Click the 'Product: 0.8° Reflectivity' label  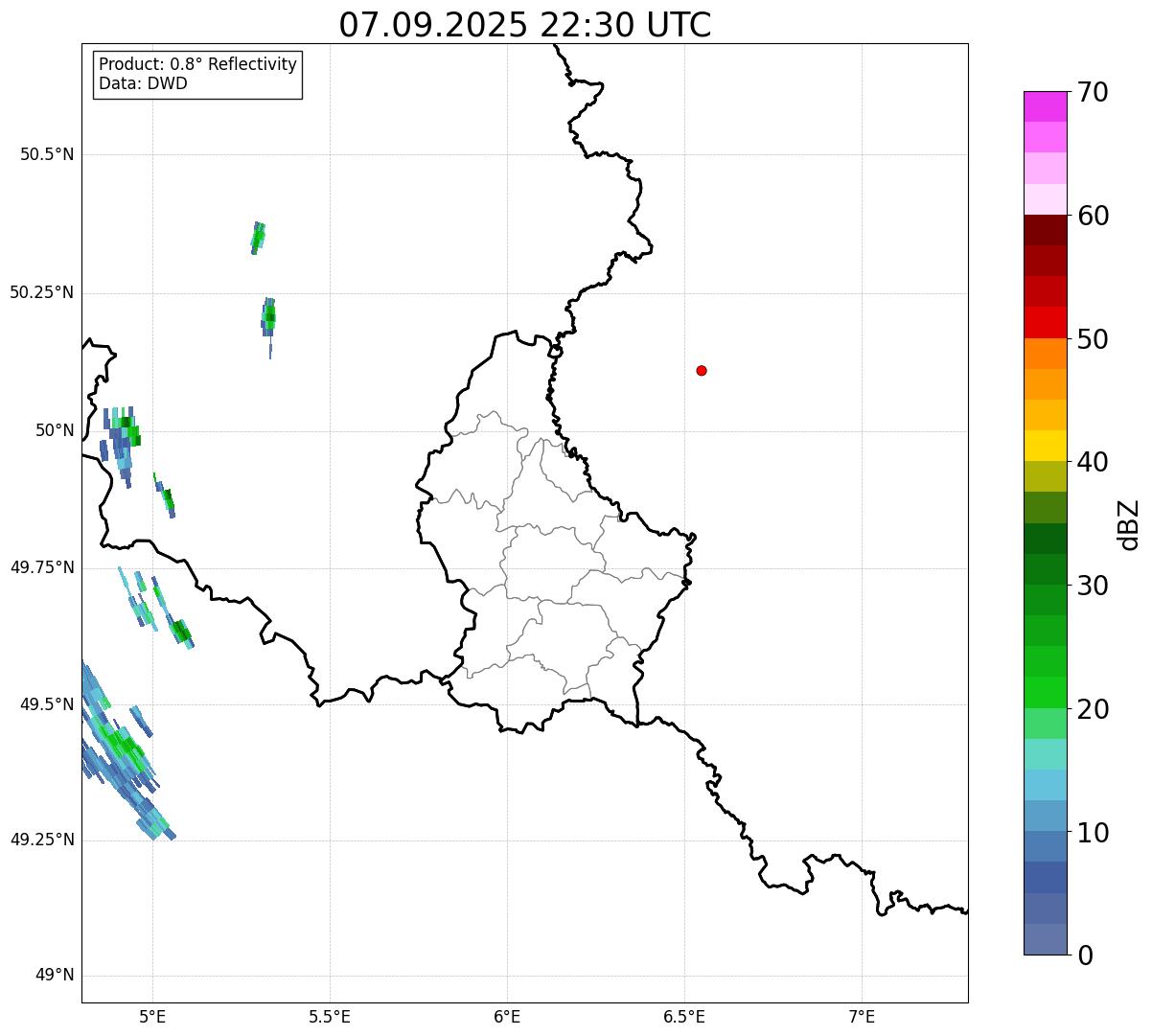pyautogui.click(x=198, y=64)
